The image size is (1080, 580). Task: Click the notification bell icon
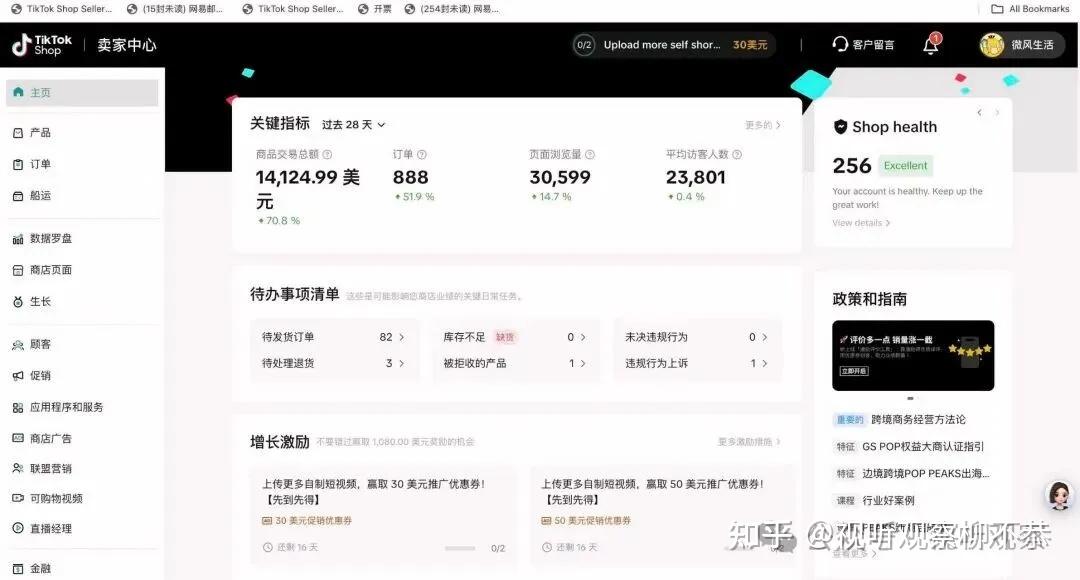pyautogui.click(x=930, y=44)
